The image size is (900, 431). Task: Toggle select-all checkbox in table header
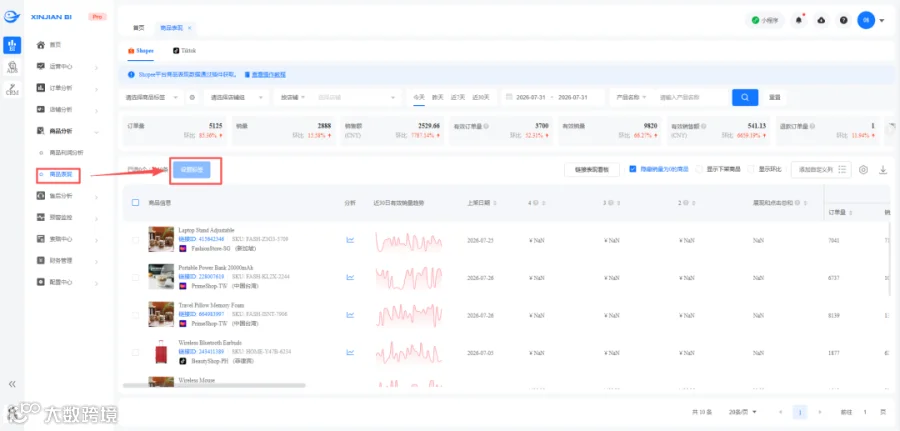135,202
